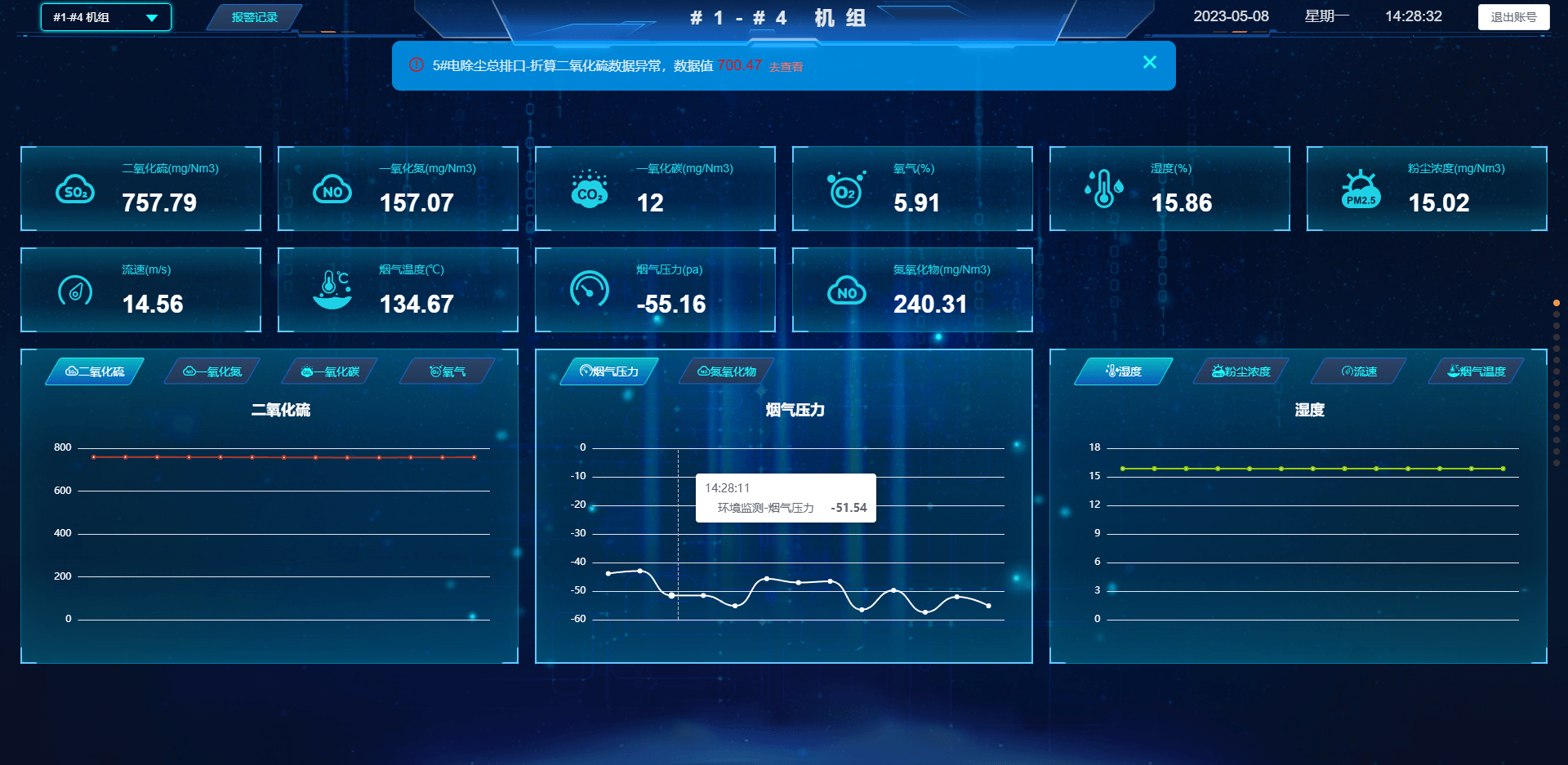1568x765 pixels.
Task: Click the NO cloud icon on the 氮氧化物 card
Action: click(847, 291)
